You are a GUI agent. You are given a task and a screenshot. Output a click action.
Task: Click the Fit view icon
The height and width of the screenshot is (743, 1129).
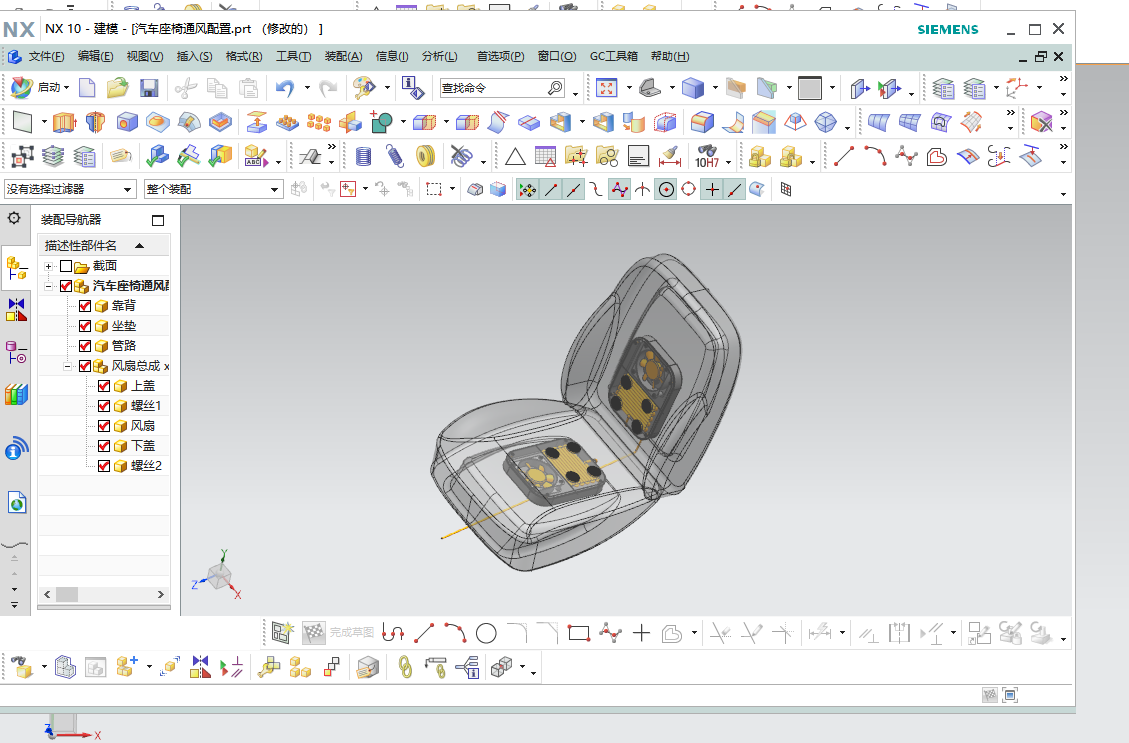(606, 88)
